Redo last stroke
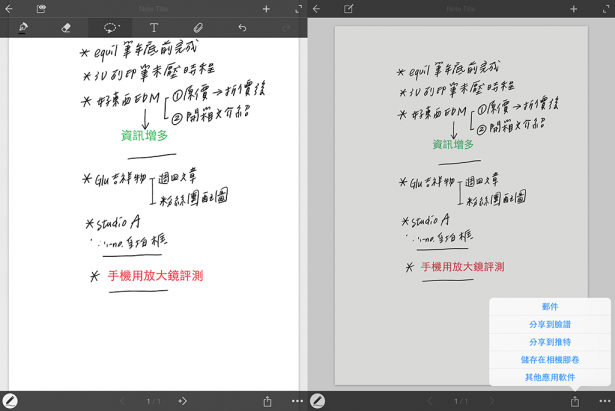 (286, 27)
